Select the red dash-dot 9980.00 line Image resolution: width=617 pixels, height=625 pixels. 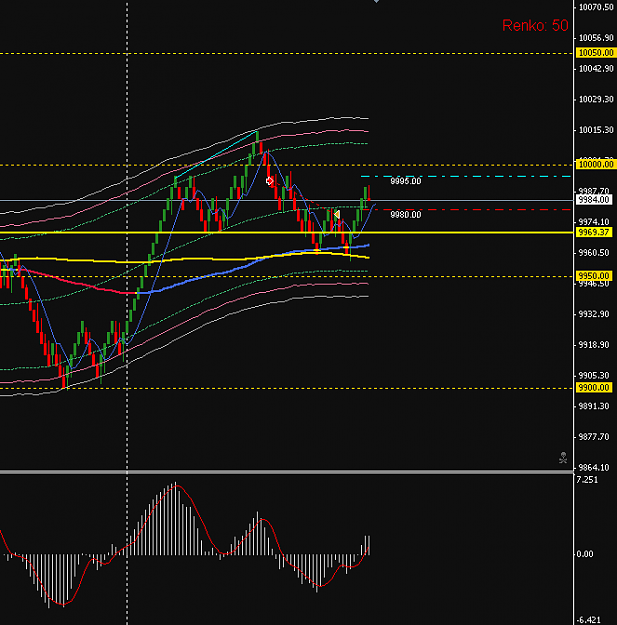coord(466,210)
